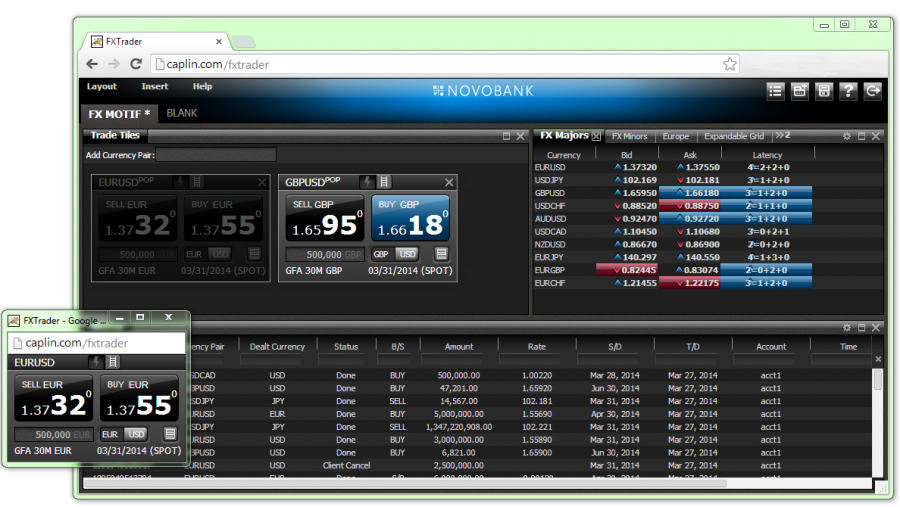900x507 pixels.
Task: Switch to Expandable Grid tab
Action: tap(734, 136)
